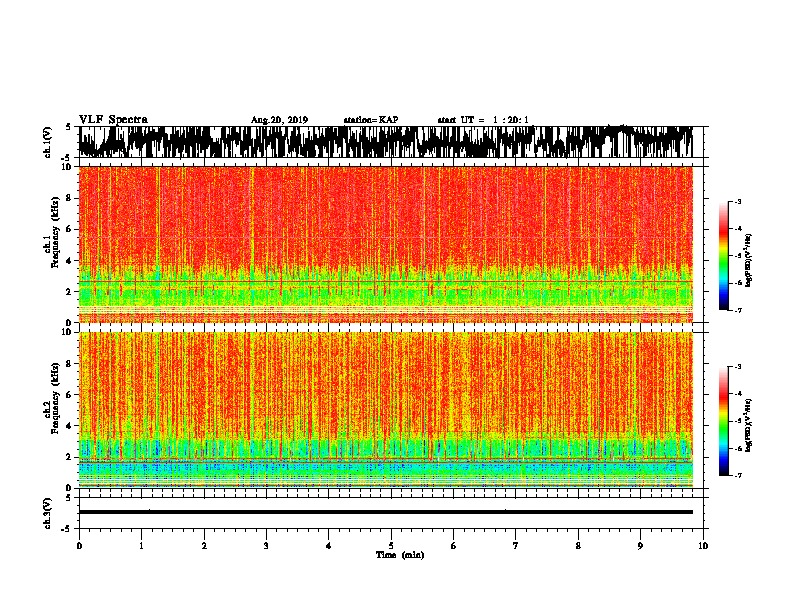
Task: Click the "8" kHz tick of ch.1 spectrogram
Action: point(70,198)
